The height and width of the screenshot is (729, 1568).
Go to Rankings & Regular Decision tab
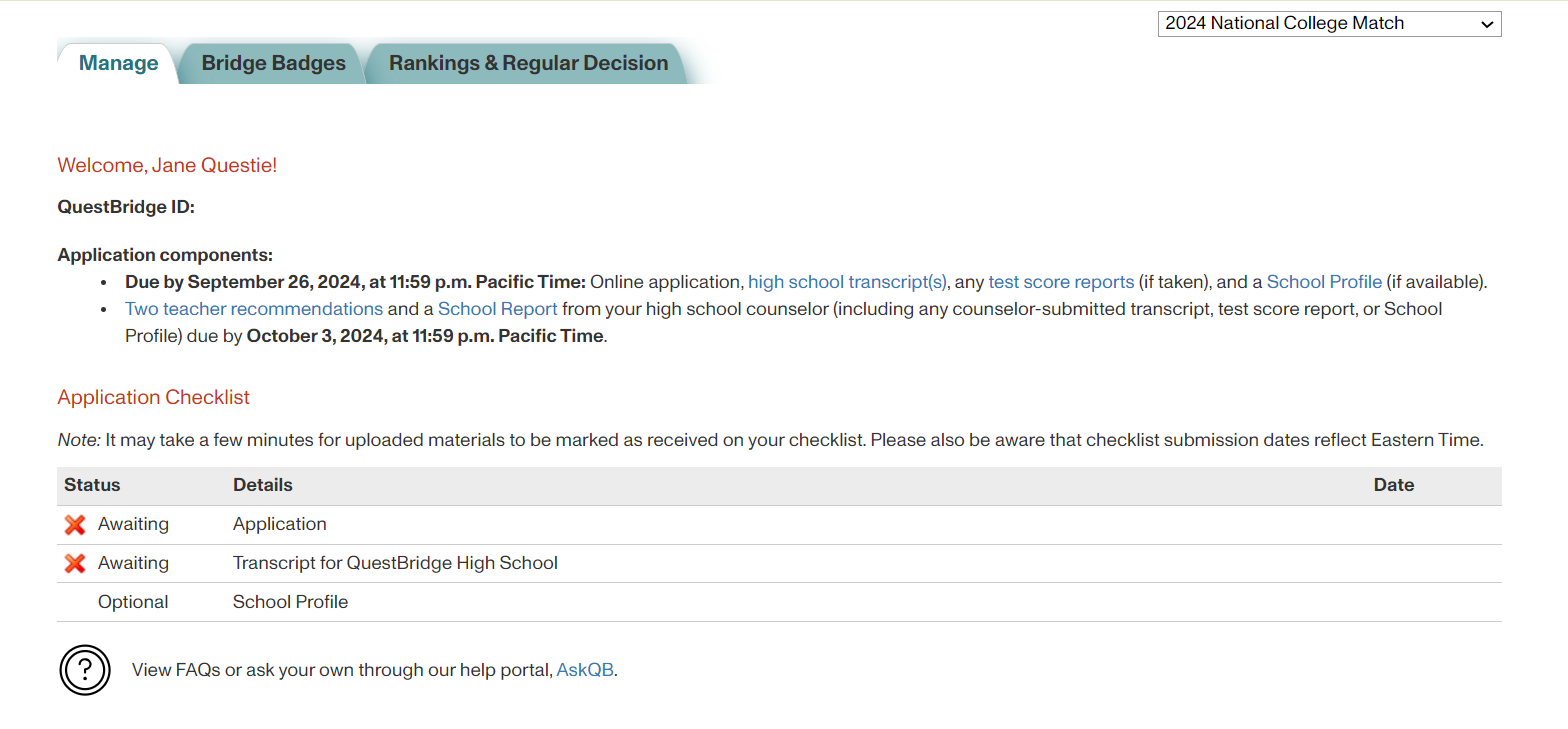[x=528, y=63]
